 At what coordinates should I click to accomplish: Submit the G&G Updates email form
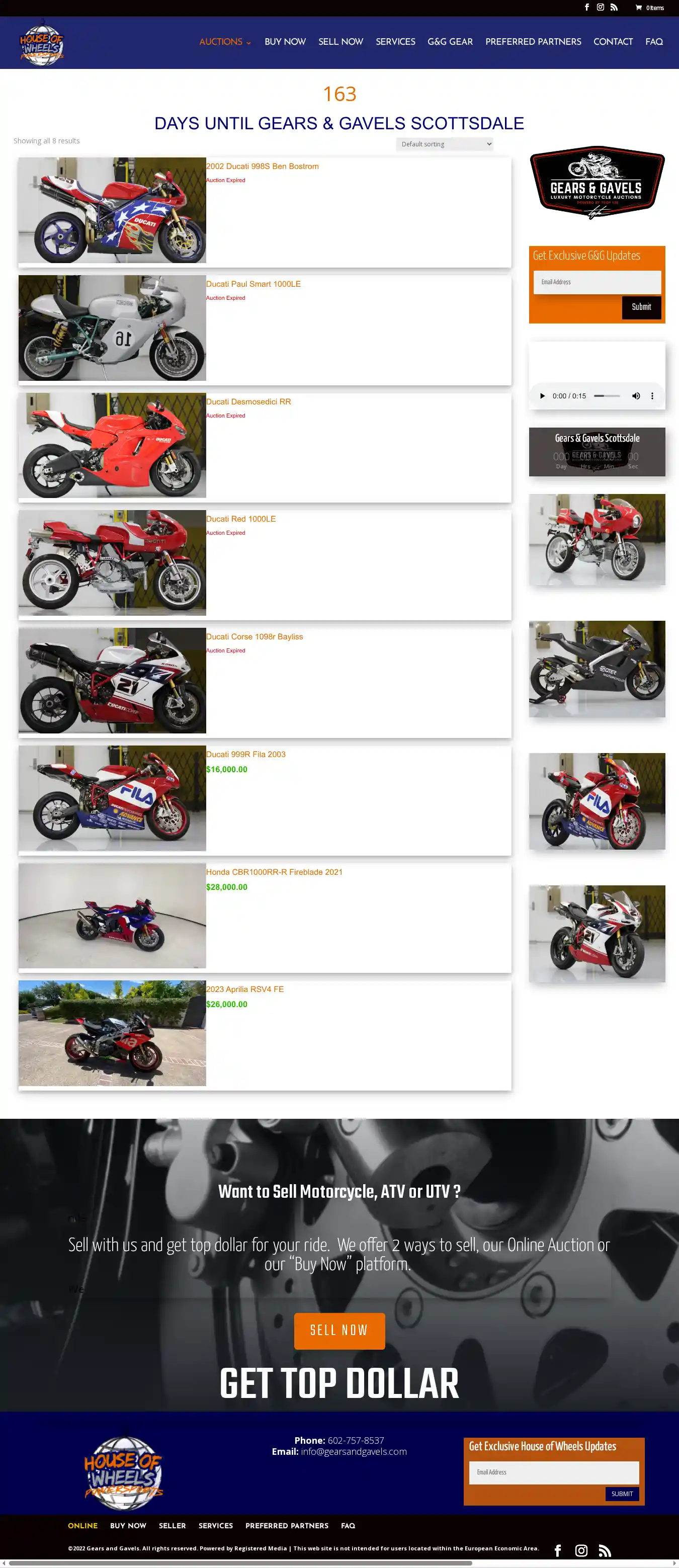(641, 307)
